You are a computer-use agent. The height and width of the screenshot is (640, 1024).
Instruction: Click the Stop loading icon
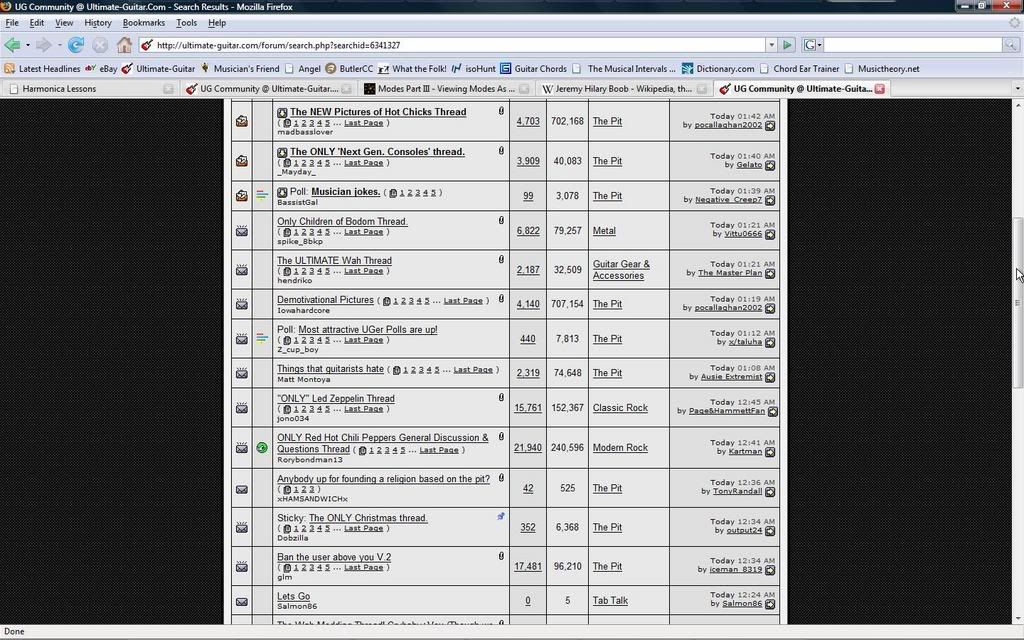99,45
